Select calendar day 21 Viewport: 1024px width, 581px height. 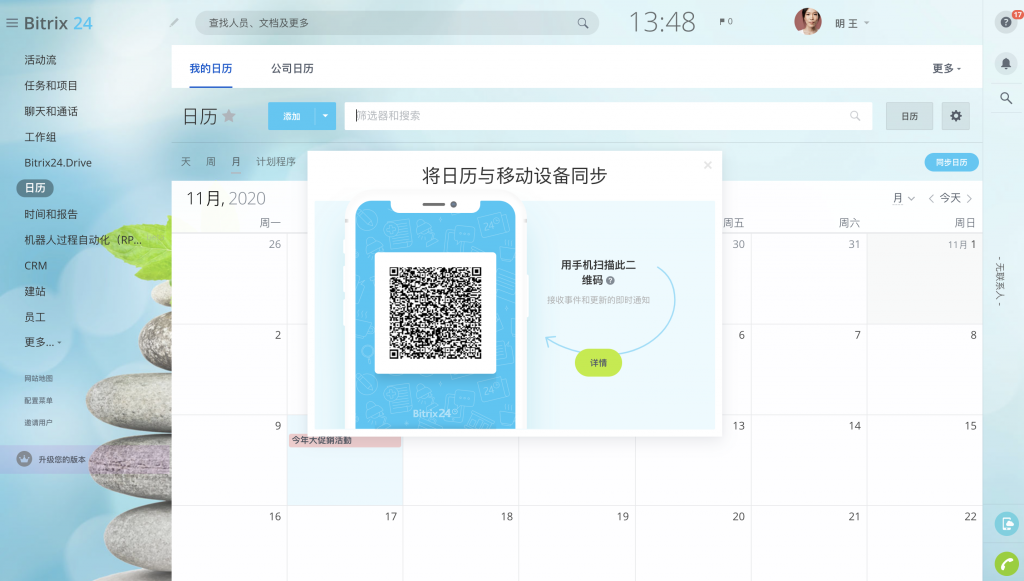click(808, 543)
